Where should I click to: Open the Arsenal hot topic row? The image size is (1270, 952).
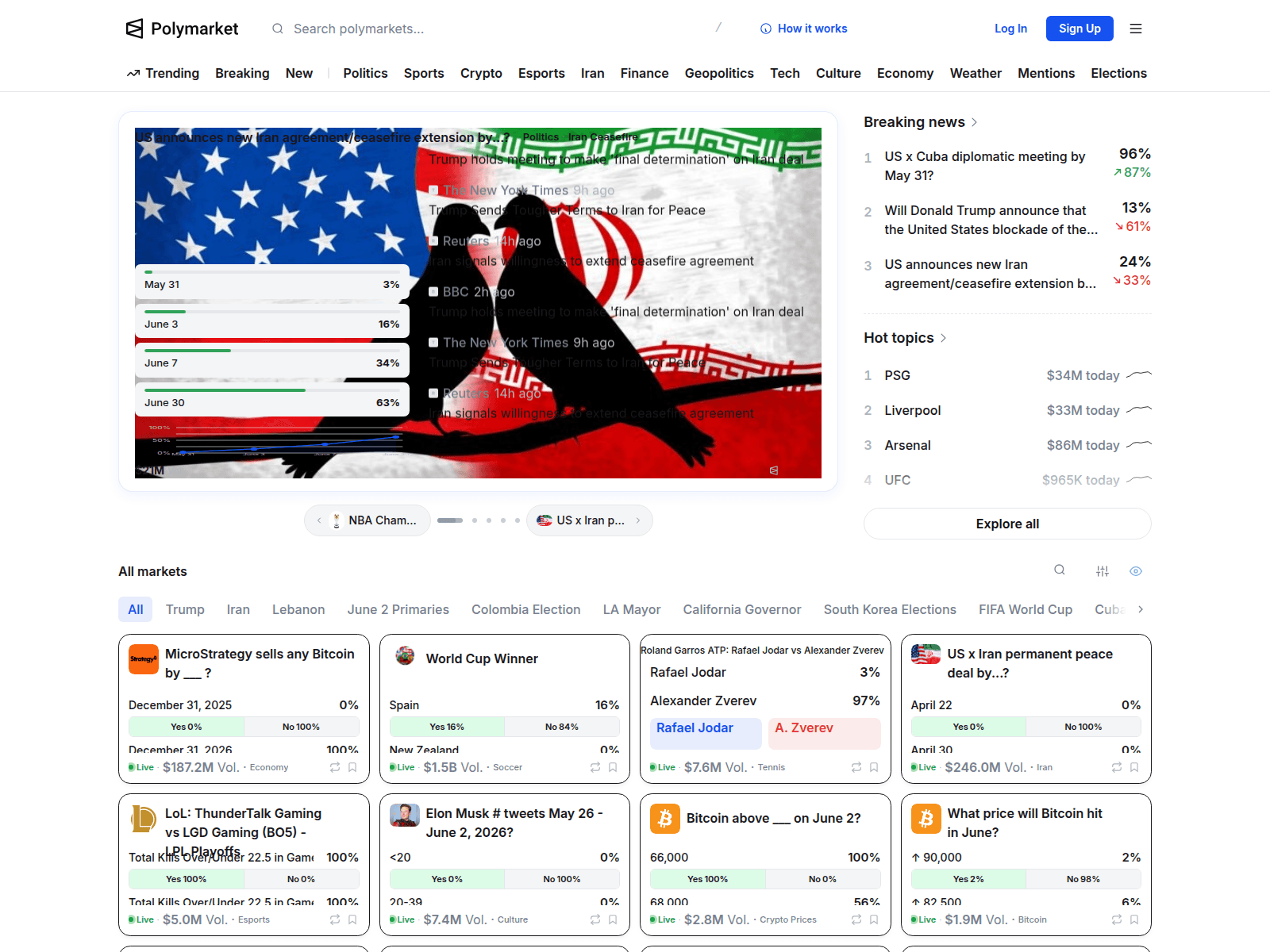[x=1007, y=445]
